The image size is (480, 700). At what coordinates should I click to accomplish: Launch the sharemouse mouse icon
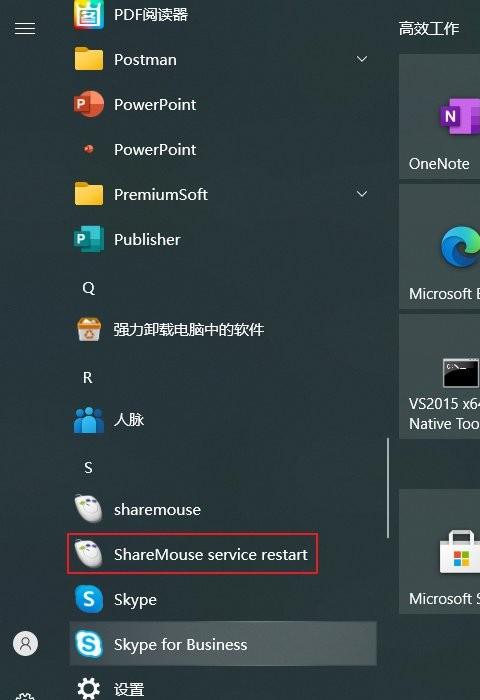click(89, 509)
